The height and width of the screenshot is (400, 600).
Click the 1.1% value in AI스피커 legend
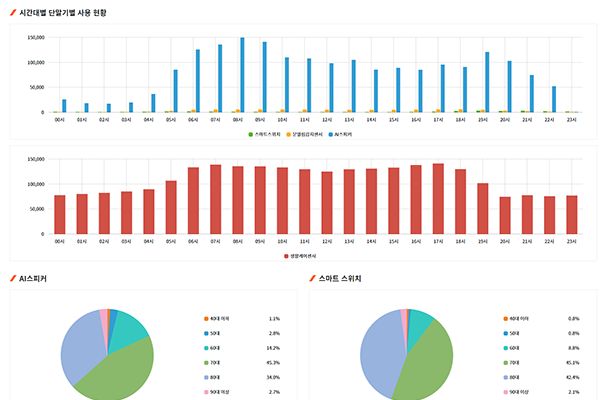[x=274, y=318]
